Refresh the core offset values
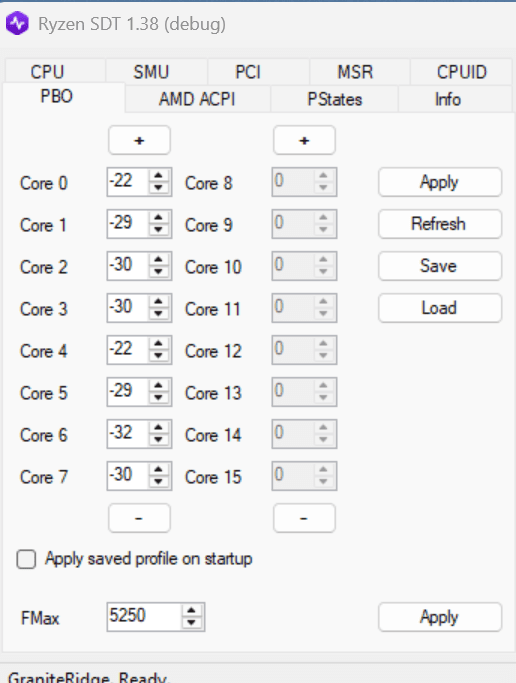516x683 pixels. click(440, 224)
